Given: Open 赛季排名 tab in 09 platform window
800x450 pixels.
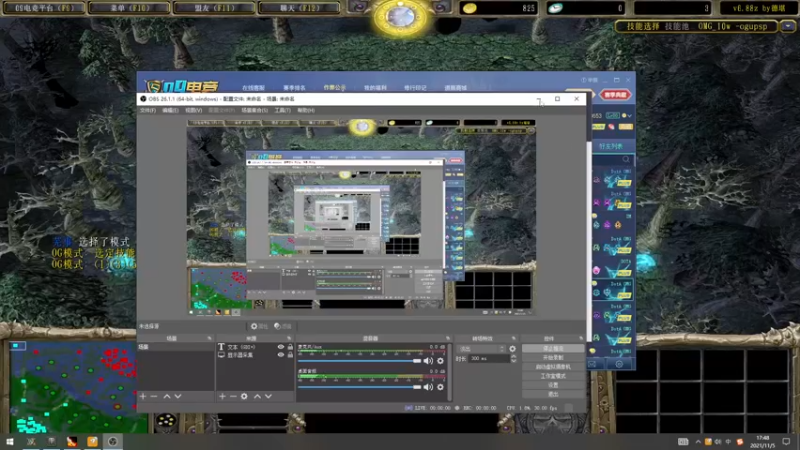Looking at the screenshot, I should 294,88.
